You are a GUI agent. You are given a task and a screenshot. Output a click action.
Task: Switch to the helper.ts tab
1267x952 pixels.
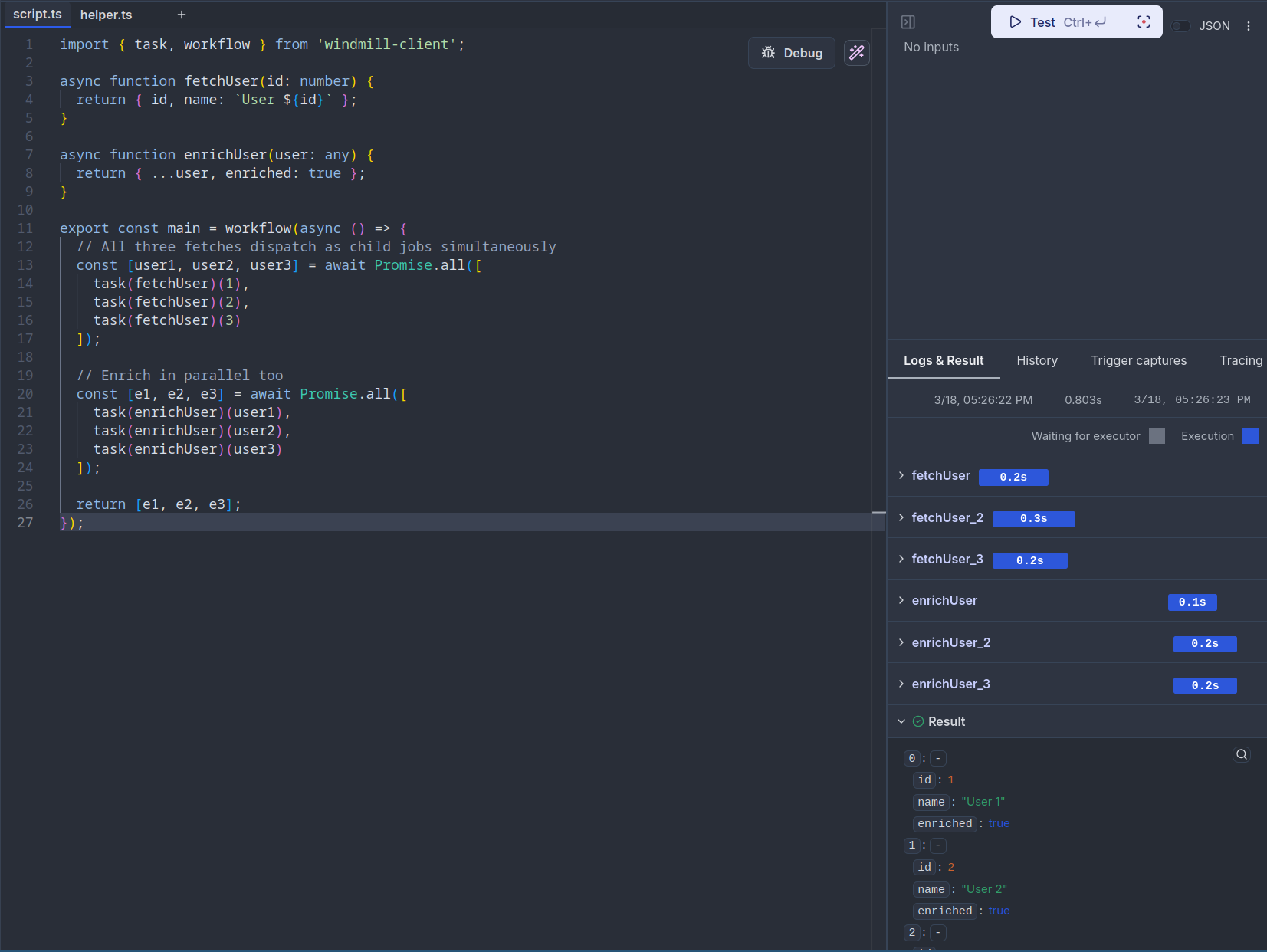coord(106,15)
